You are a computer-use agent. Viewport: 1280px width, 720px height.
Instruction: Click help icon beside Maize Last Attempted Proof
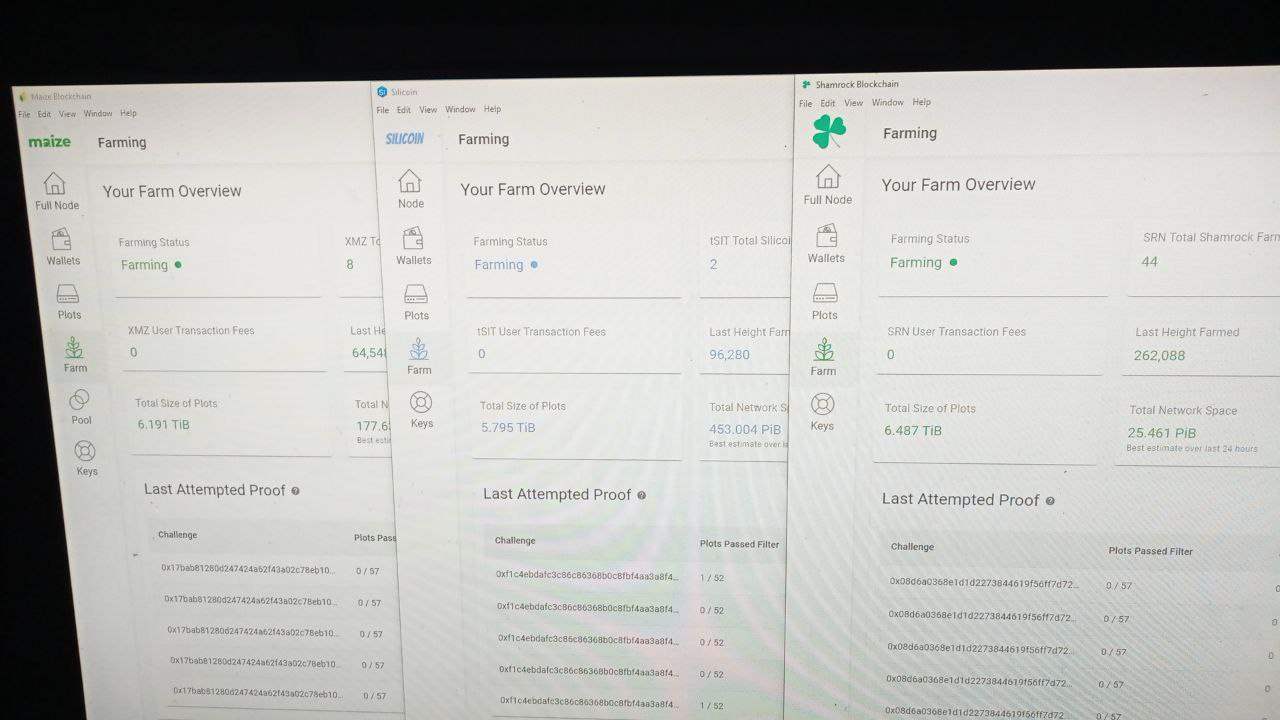click(x=295, y=491)
